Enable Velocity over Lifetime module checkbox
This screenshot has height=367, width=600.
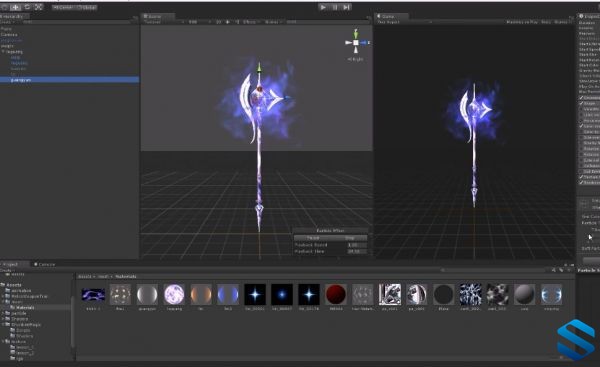[x=582, y=109]
